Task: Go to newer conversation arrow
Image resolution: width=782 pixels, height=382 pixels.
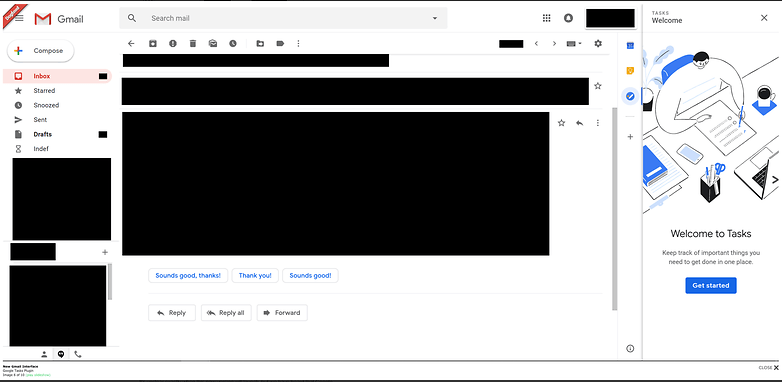Action: (x=536, y=44)
